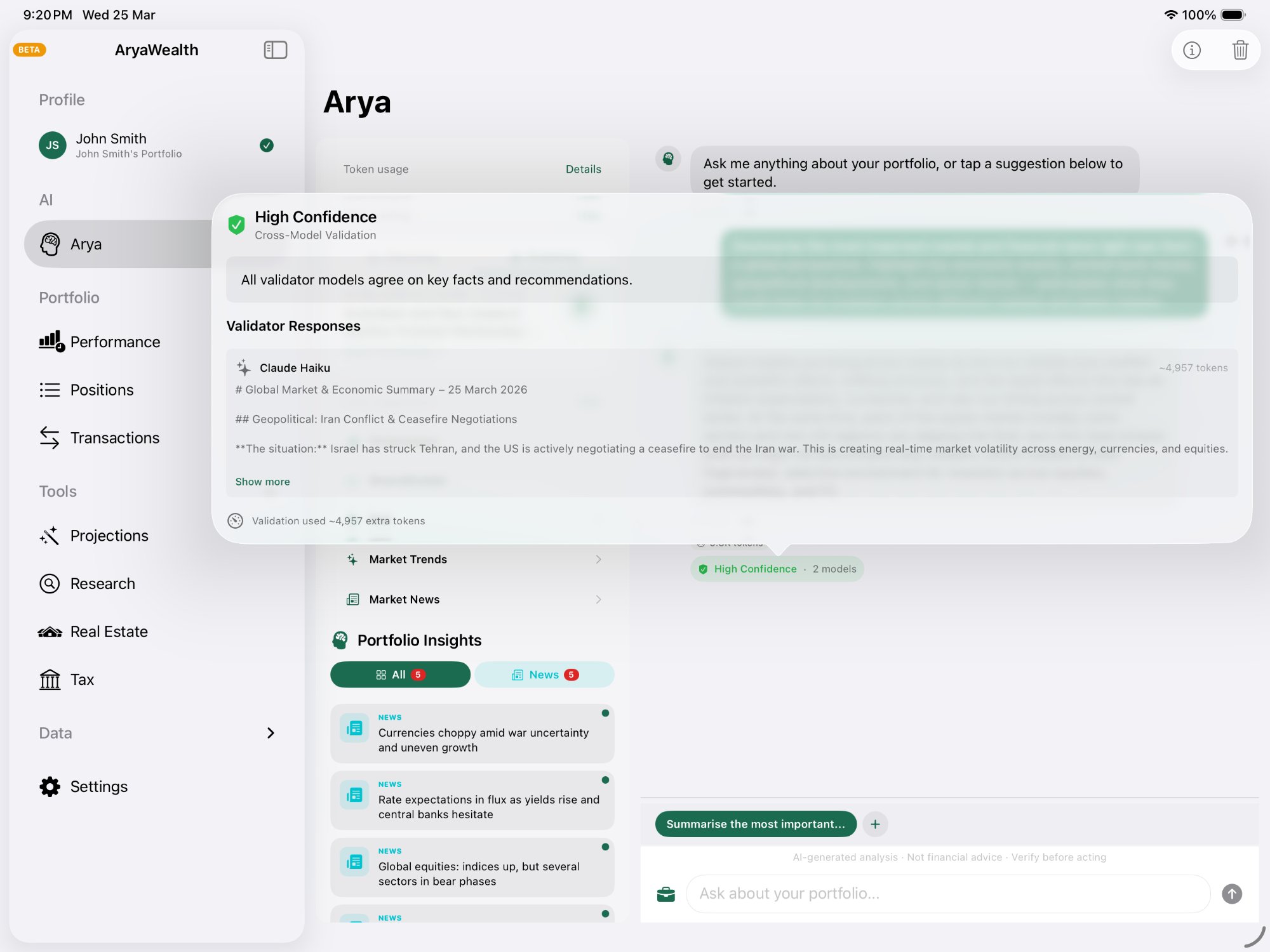Click the briefcase portfolio icon
Image resolution: width=1270 pixels, height=952 pixels.
coord(665,894)
